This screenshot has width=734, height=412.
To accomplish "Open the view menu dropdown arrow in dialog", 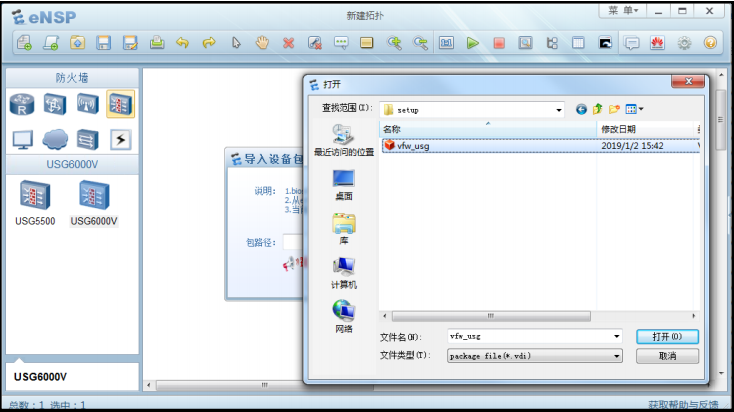I will pyautogui.click(x=641, y=109).
